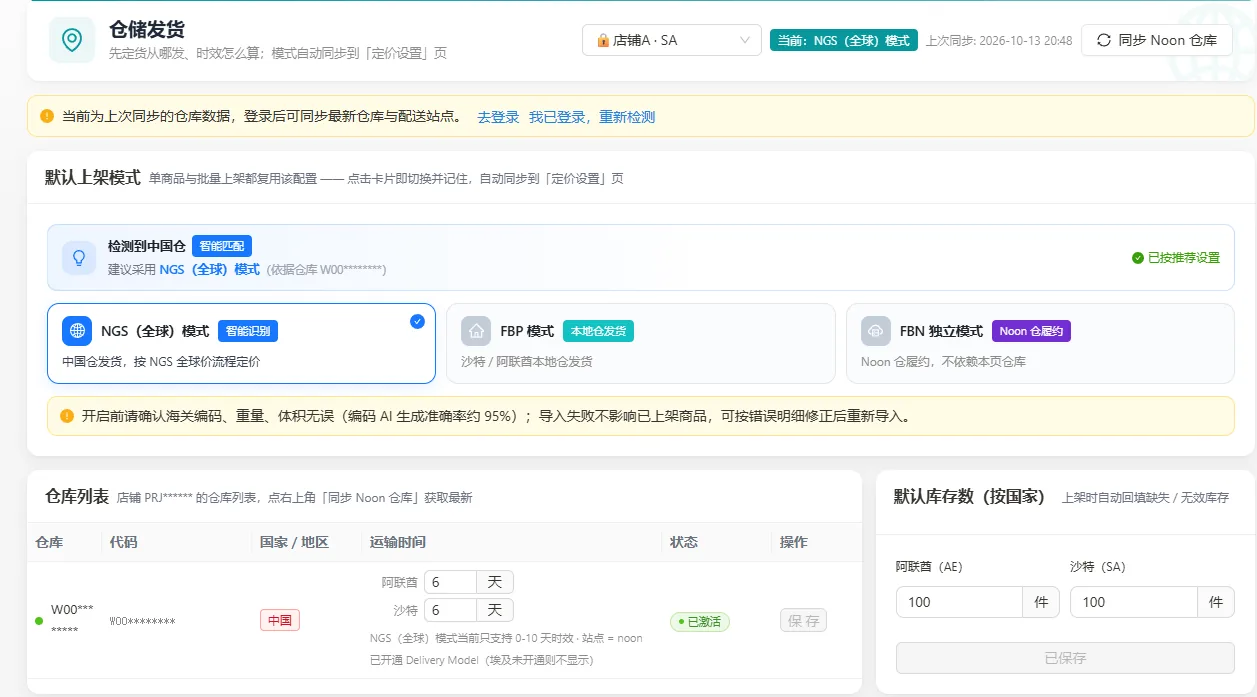Click the 操作 column header
Image resolution: width=1257 pixels, height=697 pixels.
(x=794, y=542)
